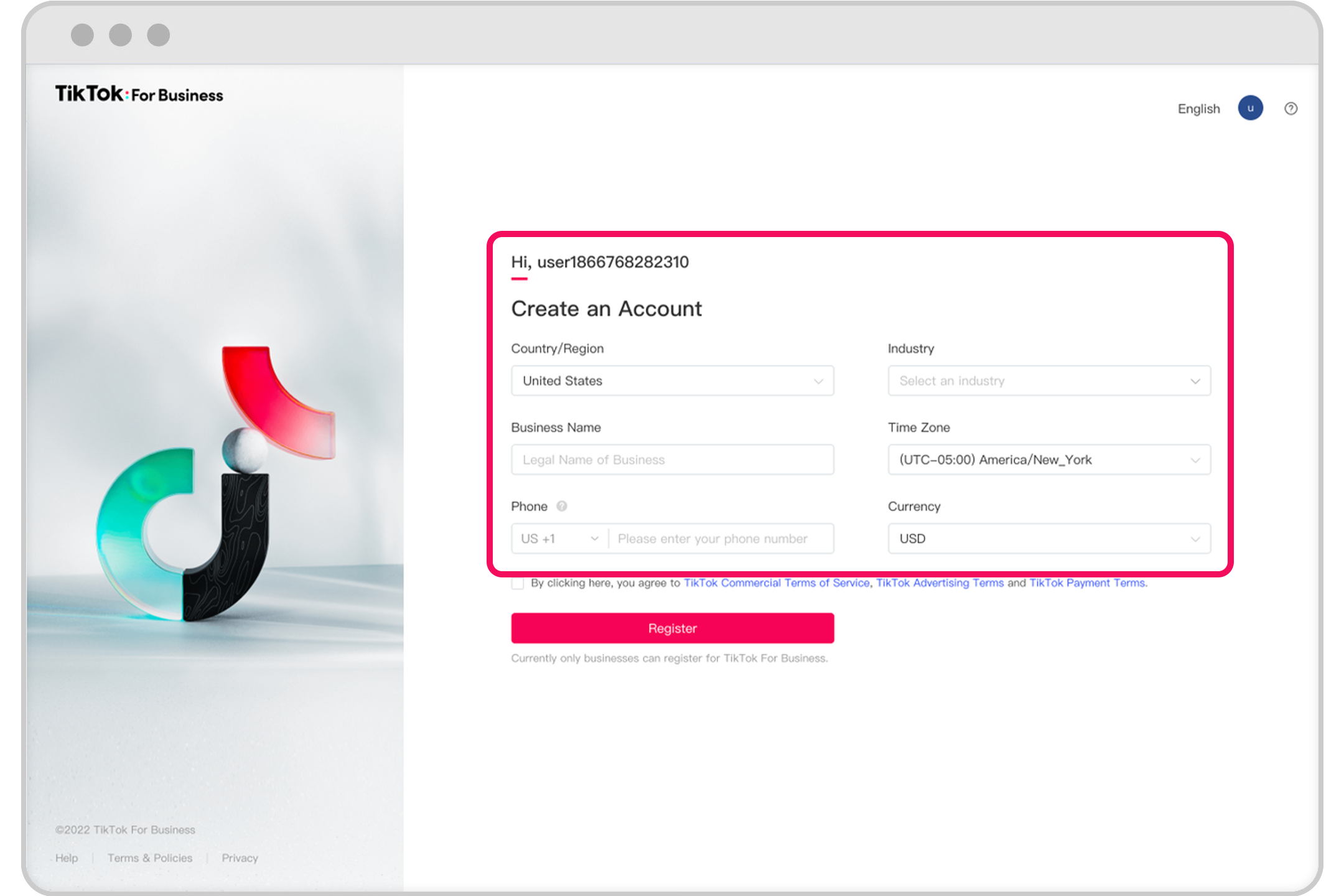Enter text in Business Name field

point(673,459)
